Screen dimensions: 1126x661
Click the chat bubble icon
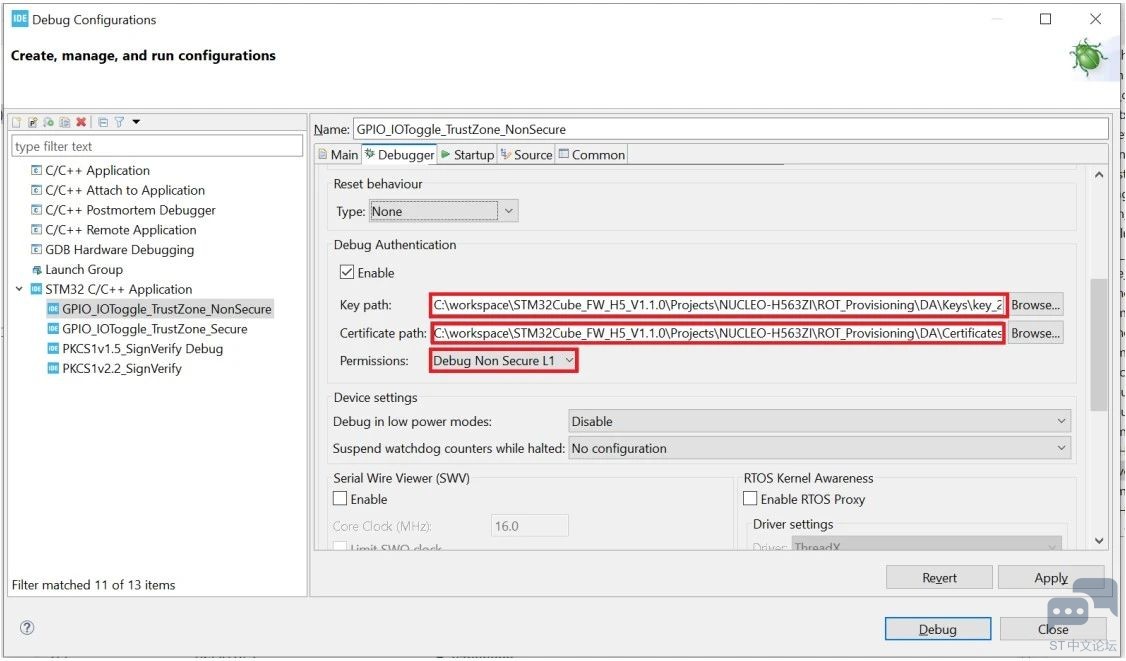(x=1081, y=604)
